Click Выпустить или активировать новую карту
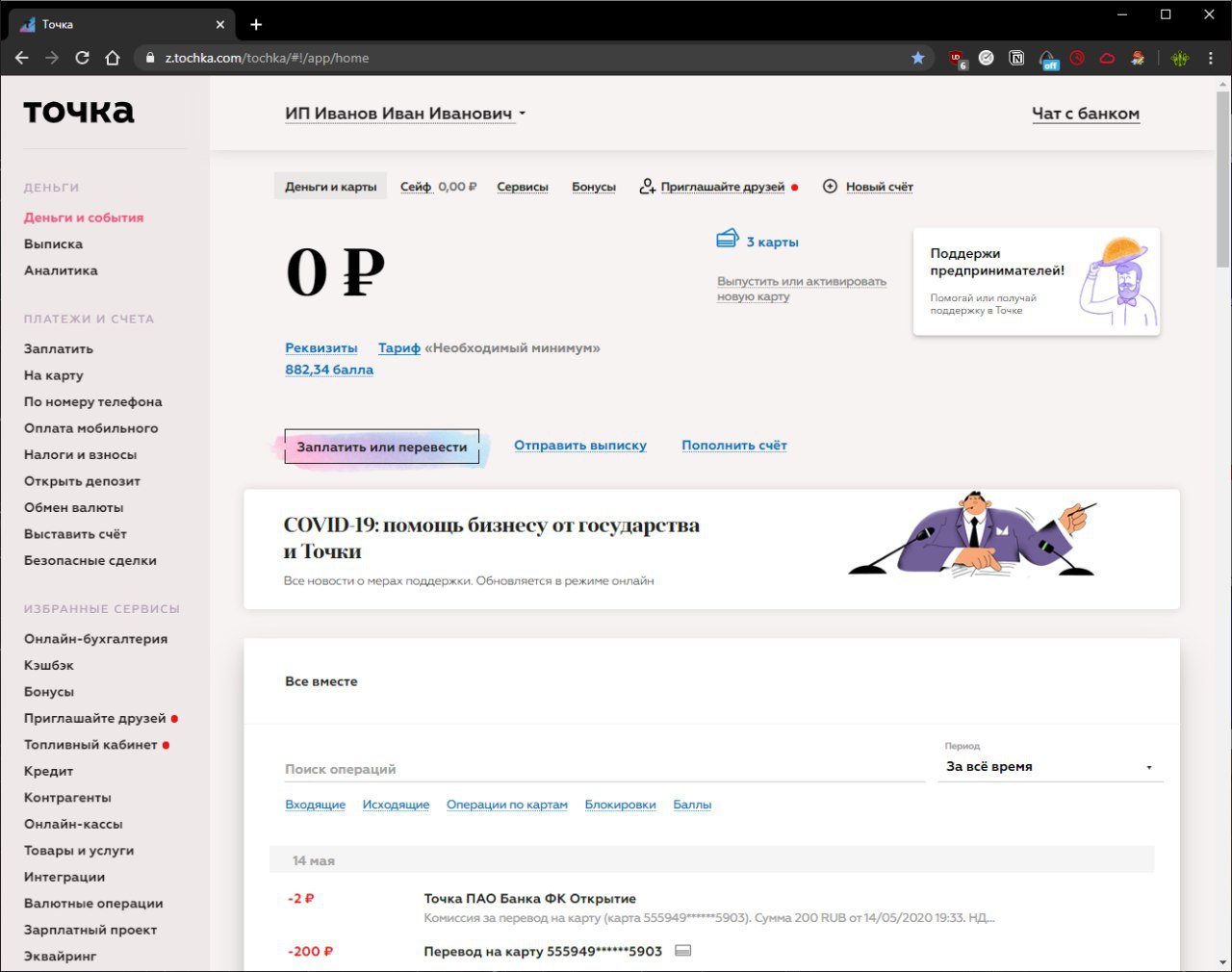 (x=801, y=289)
